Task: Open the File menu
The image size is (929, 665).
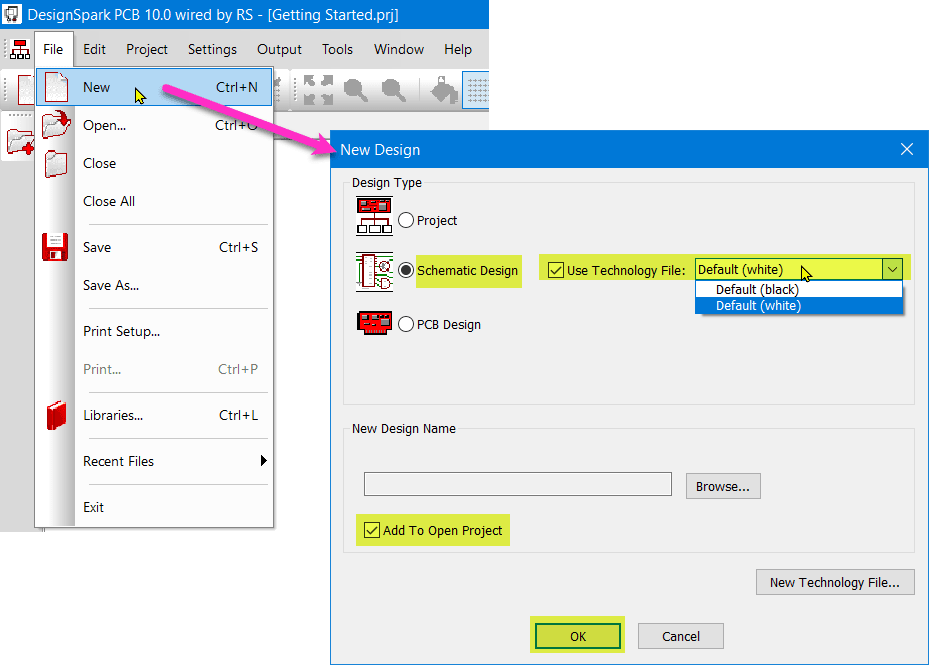Action: pyautogui.click(x=53, y=49)
